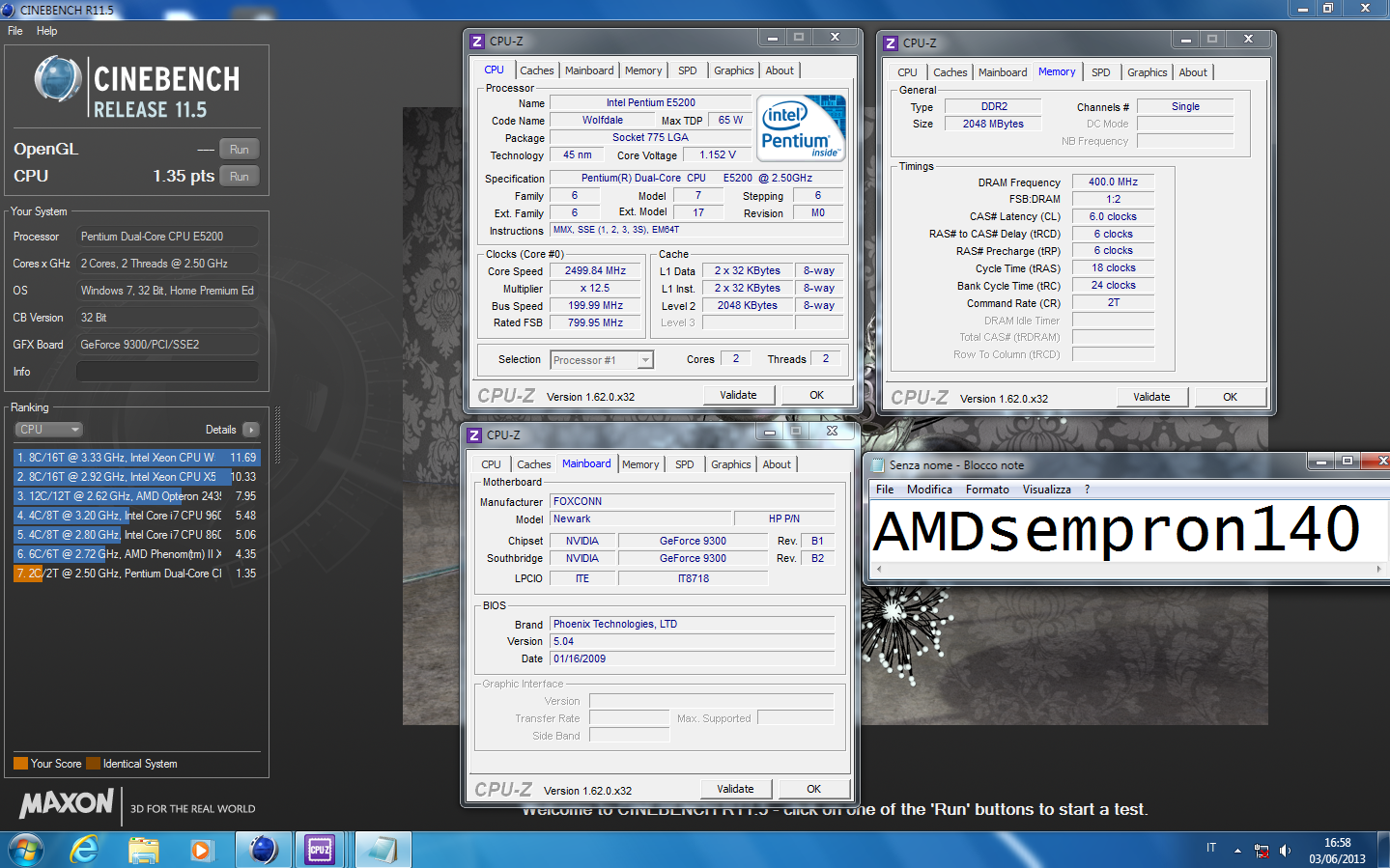Select ranking row Pentium Dual-Core 1.35
This screenshot has width=1390, height=868.
click(136, 574)
